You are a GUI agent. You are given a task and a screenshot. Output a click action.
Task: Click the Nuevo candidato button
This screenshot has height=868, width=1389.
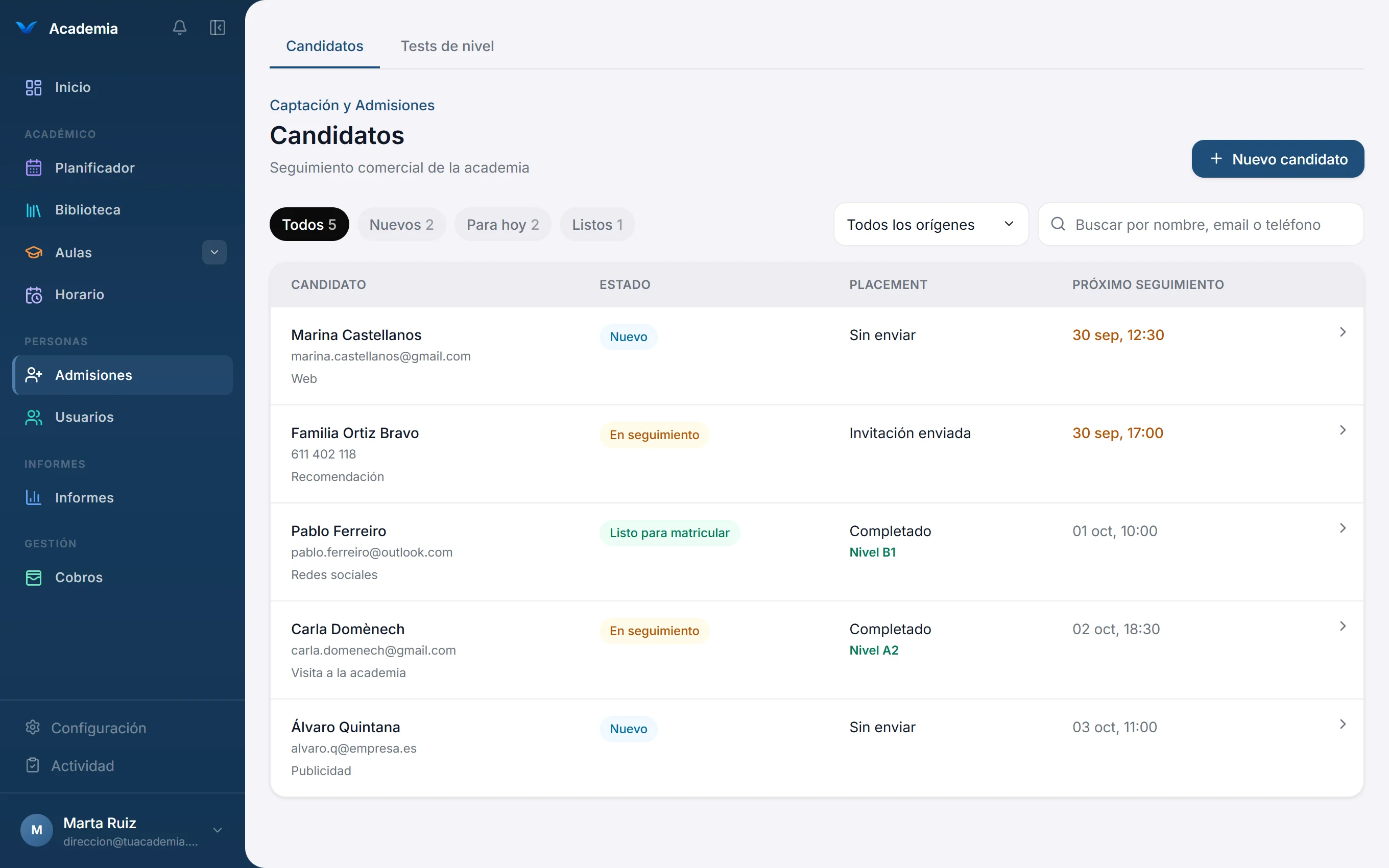coord(1278,159)
